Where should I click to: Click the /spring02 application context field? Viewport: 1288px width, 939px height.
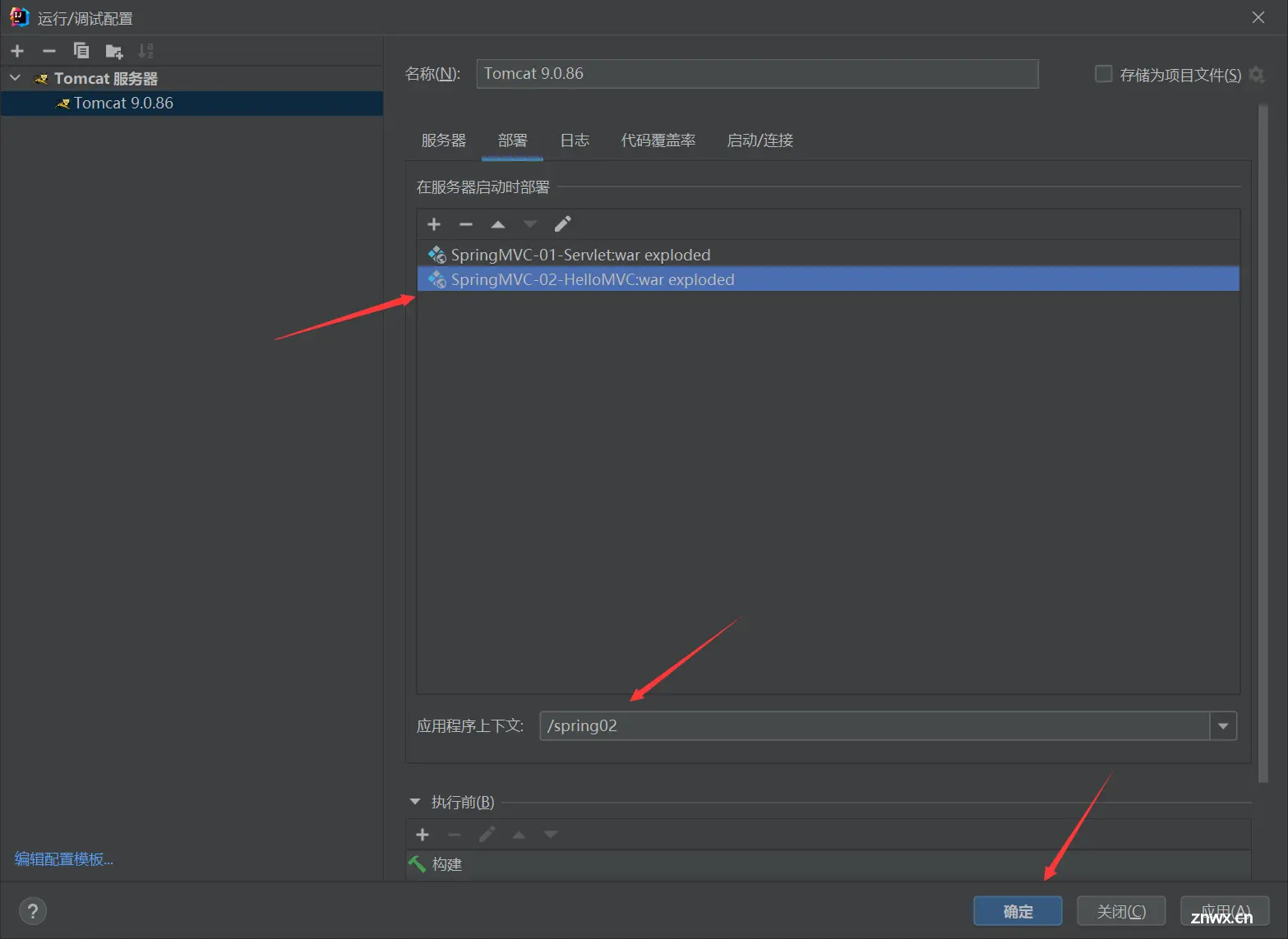click(x=875, y=726)
